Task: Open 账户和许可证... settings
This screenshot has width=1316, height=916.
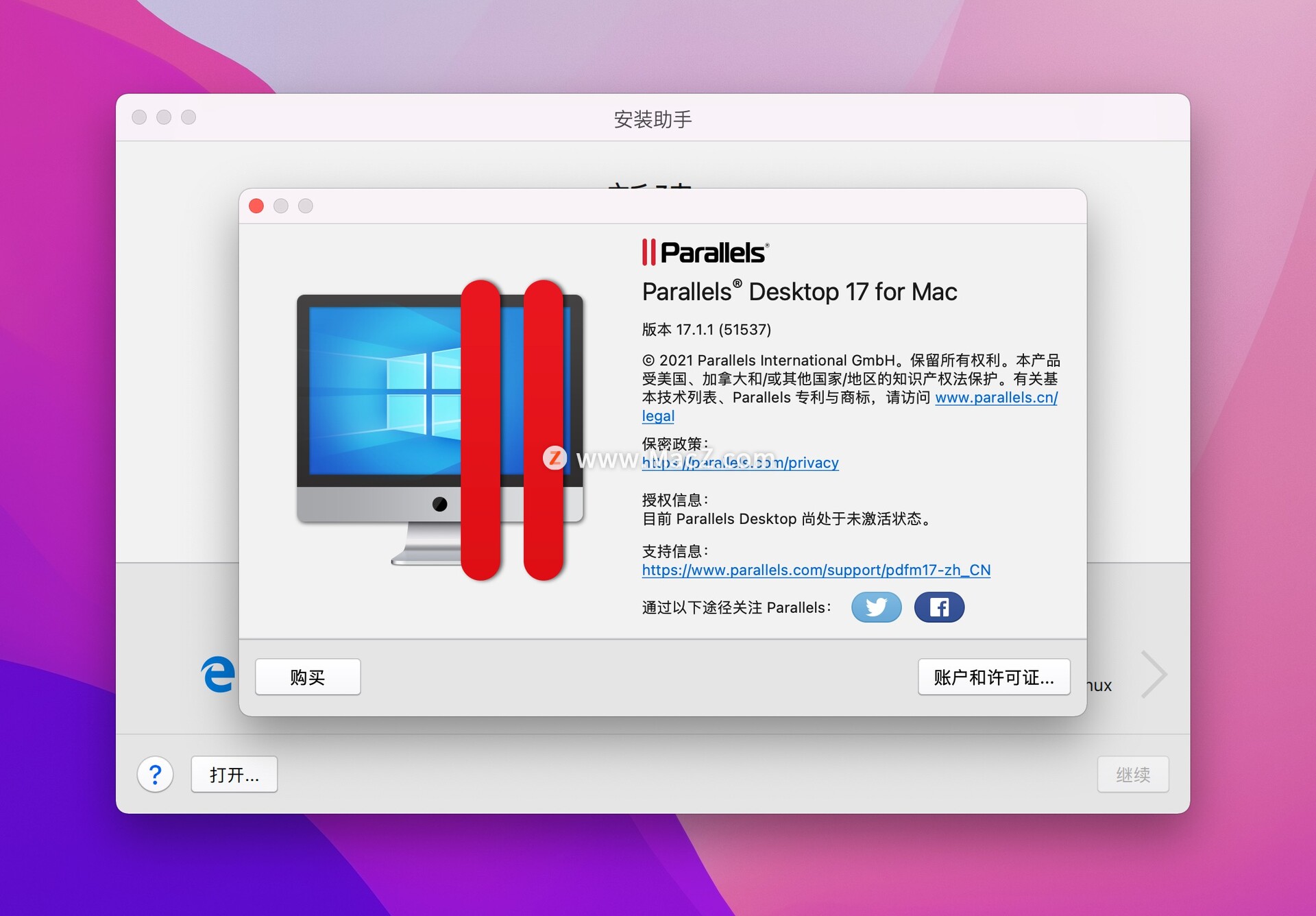Action: point(994,677)
